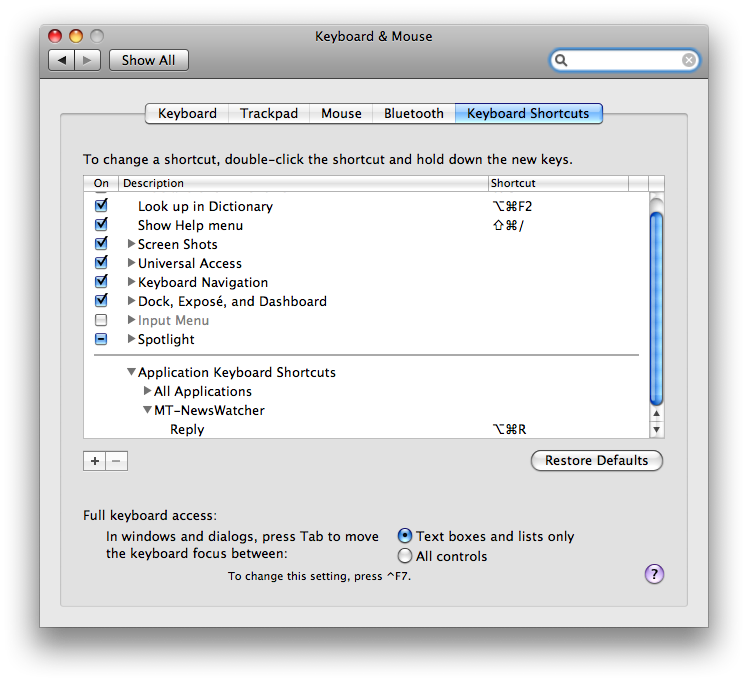
Task: Collapse the Application Keyboard Shortcuts section
Action: point(131,372)
